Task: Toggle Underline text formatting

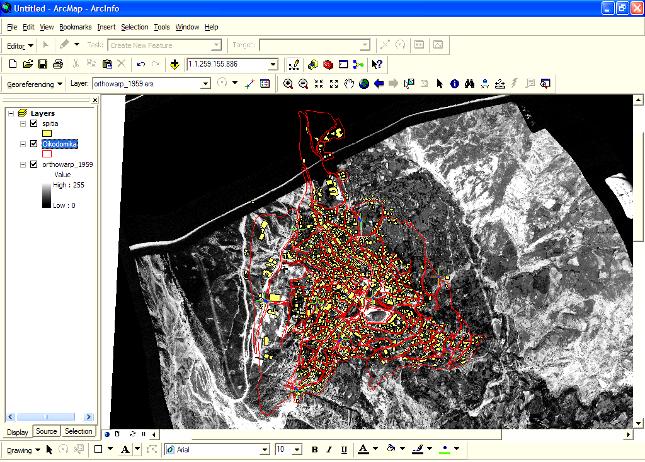Action: click(x=344, y=449)
